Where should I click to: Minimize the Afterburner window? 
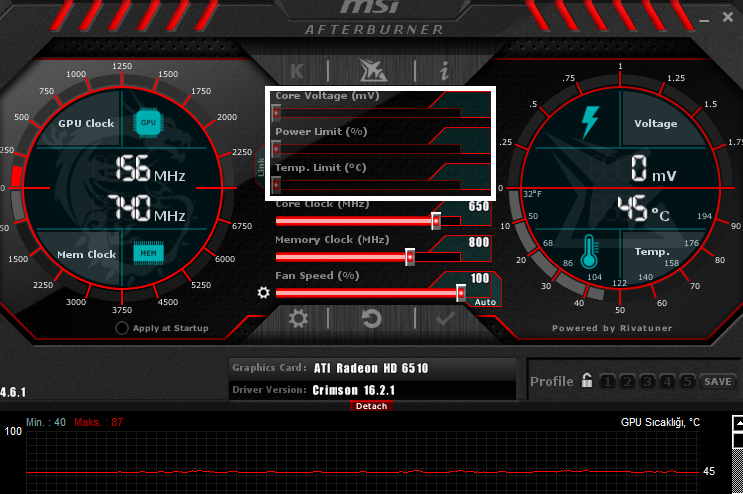tap(704, 21)
